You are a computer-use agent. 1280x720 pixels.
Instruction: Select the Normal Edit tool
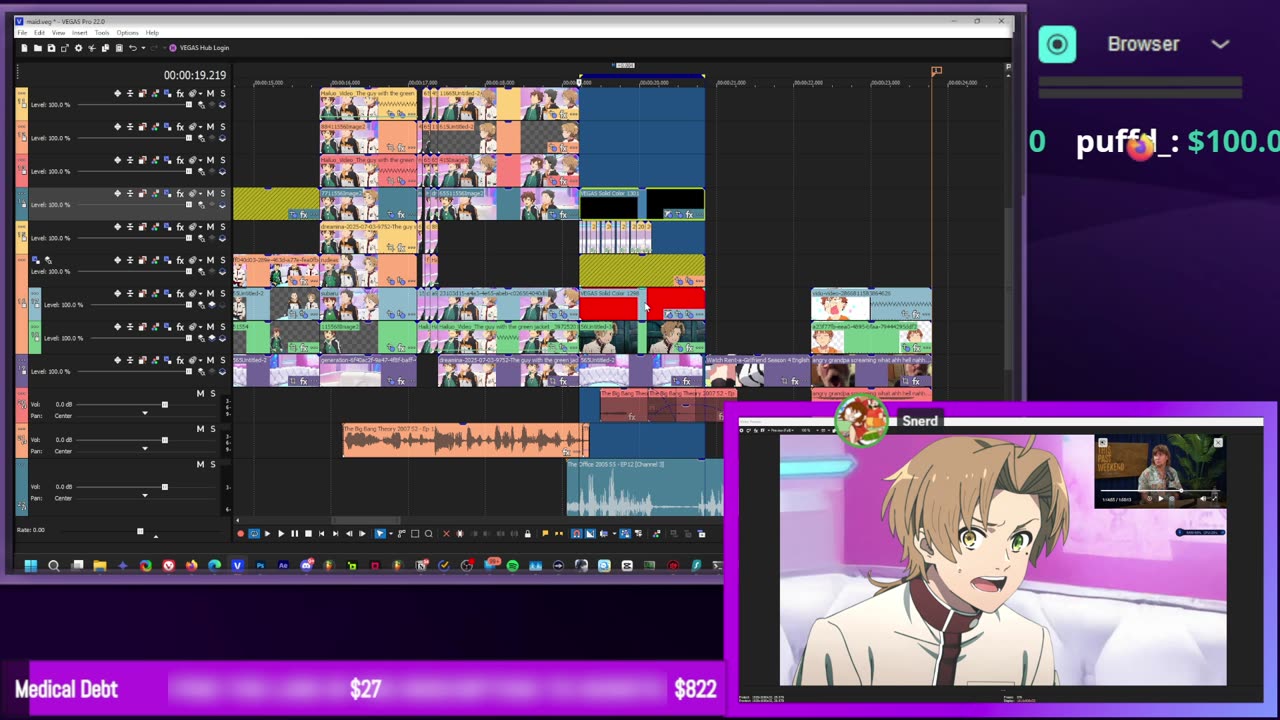380,534
